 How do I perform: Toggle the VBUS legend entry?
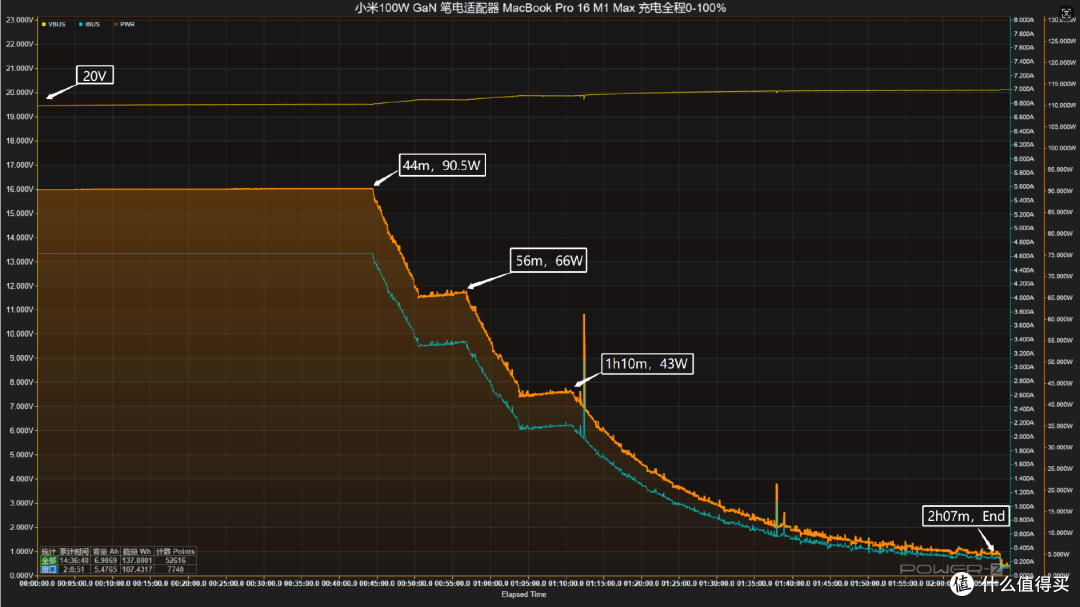pos(54,24)
